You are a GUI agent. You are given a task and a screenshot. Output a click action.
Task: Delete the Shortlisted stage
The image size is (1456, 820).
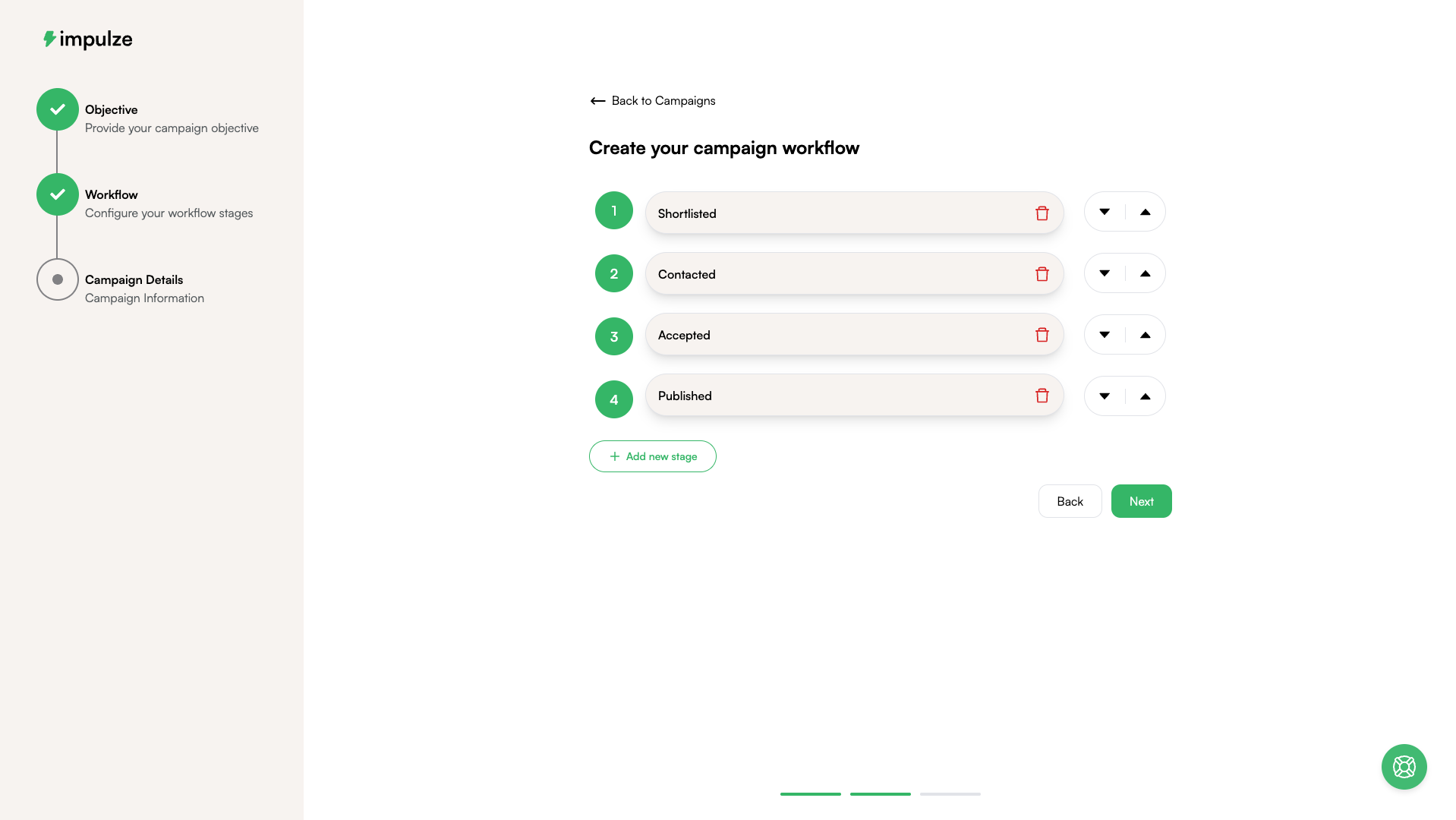(1042, 213)
